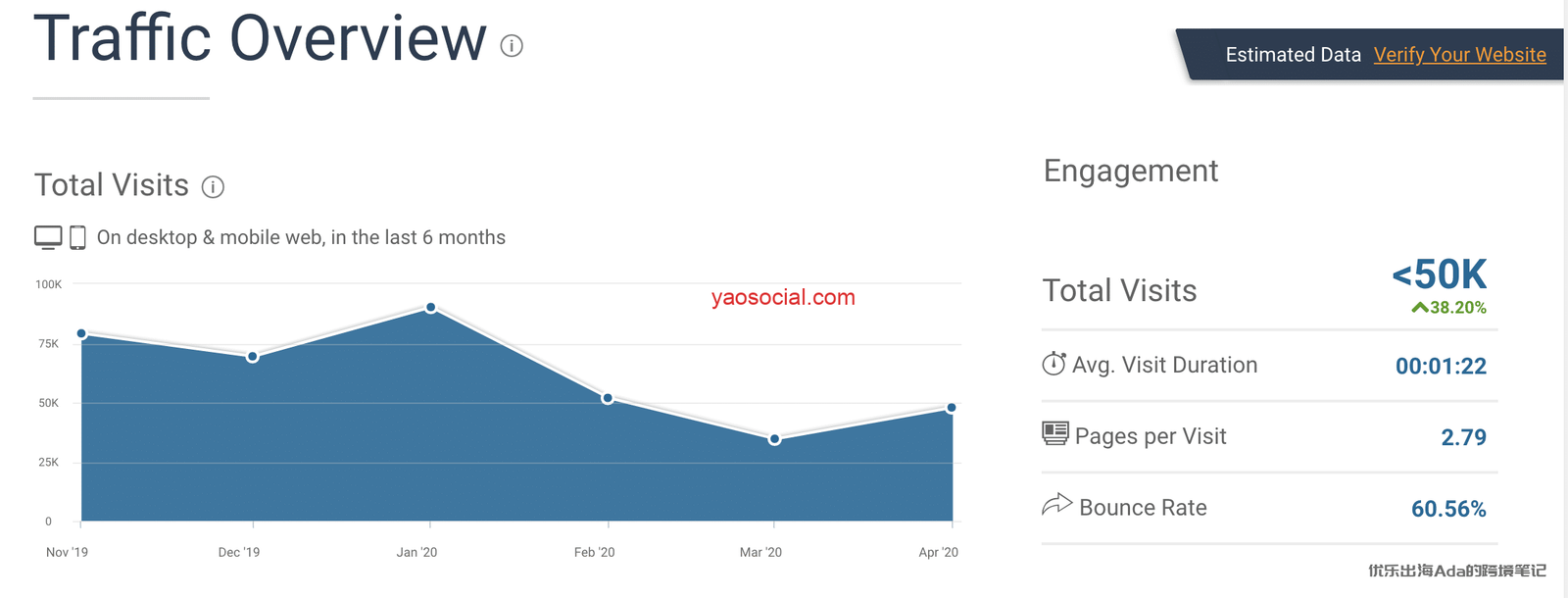Click the <50K total visits value

pos(1440,274)
